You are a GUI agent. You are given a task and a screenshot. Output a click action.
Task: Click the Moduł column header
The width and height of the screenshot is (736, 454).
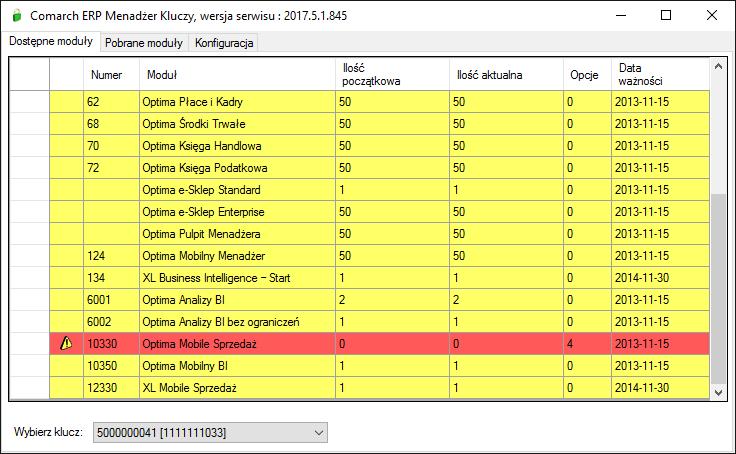tap(237, 74)
